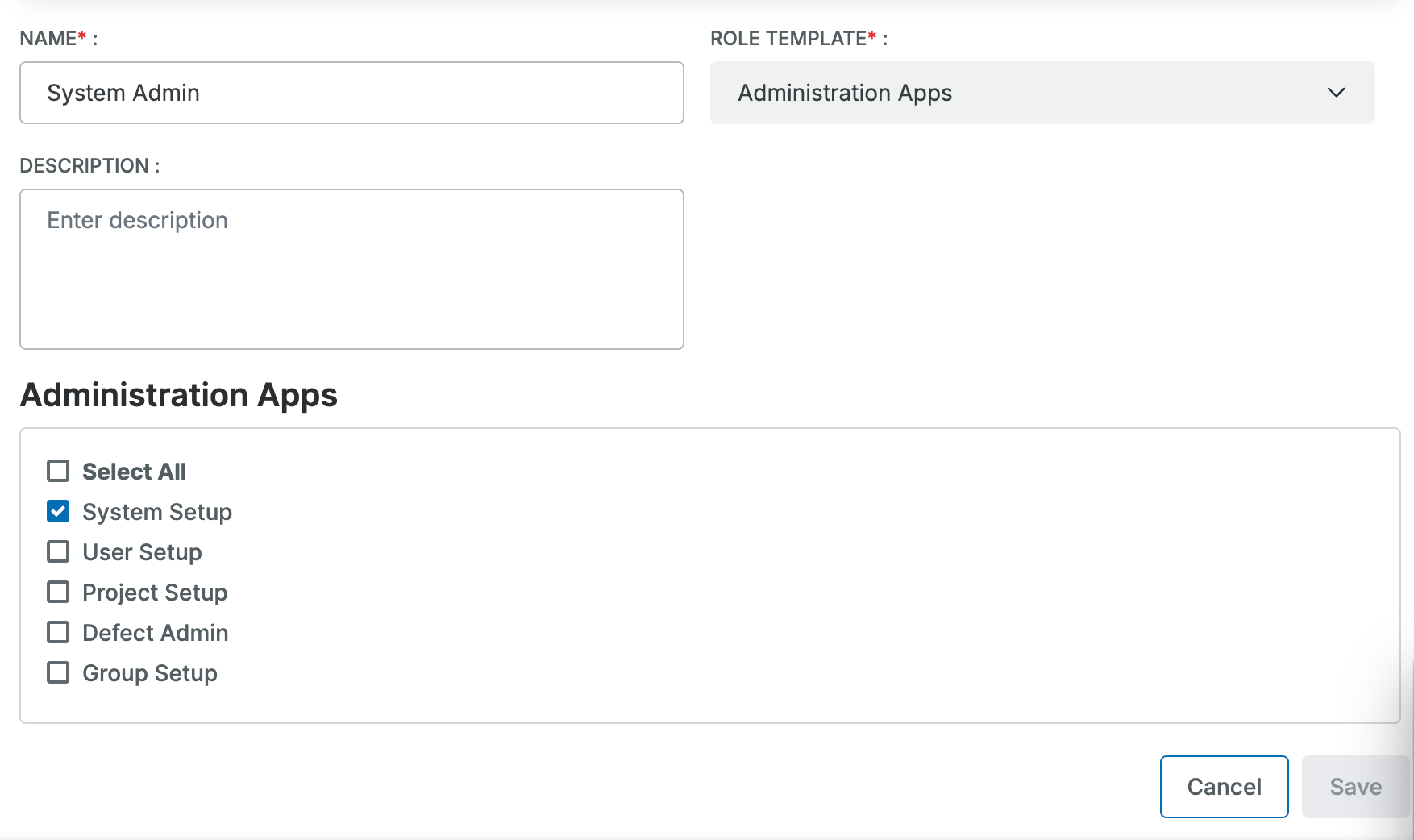The image size is (1414, 840).
Task: Check the Select All checkbox
Action: click(x=57, y=471)
